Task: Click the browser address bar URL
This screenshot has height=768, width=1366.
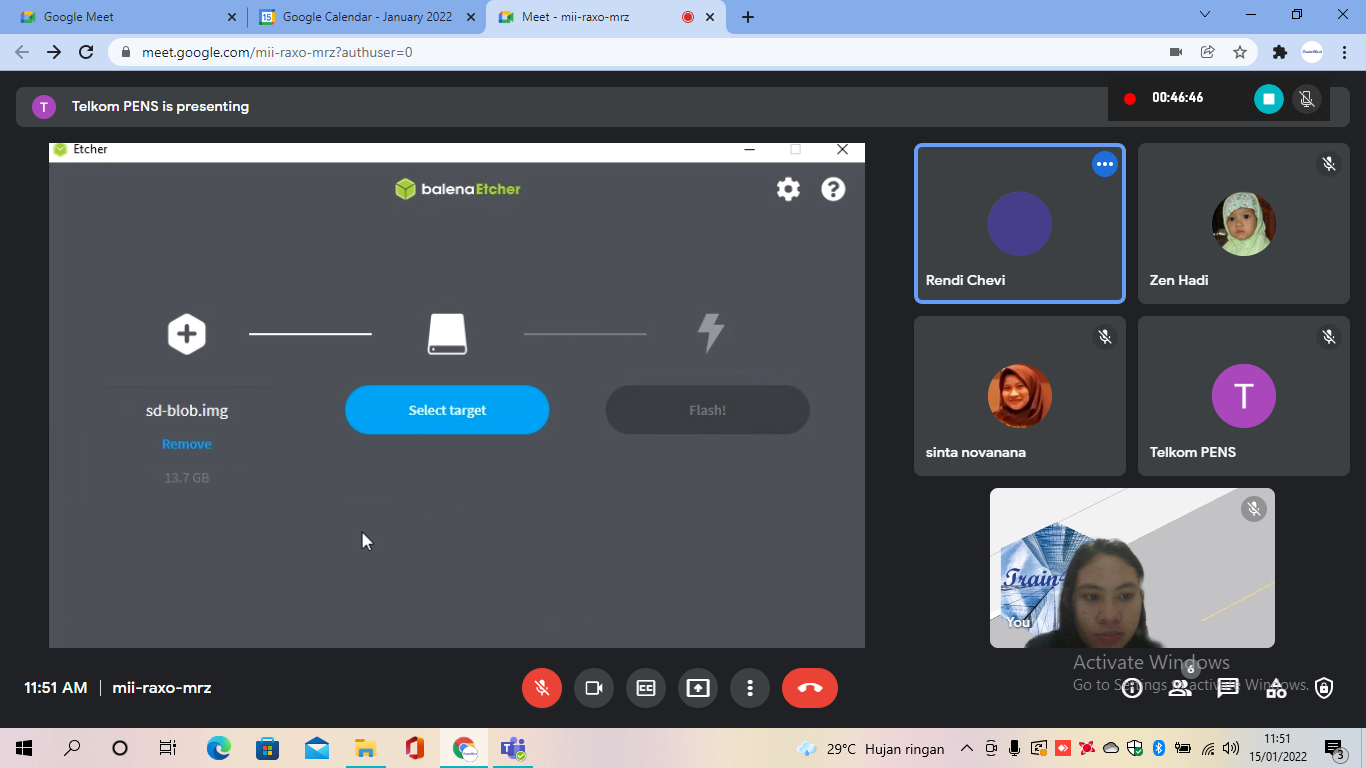Action: (x=277, y=52)
